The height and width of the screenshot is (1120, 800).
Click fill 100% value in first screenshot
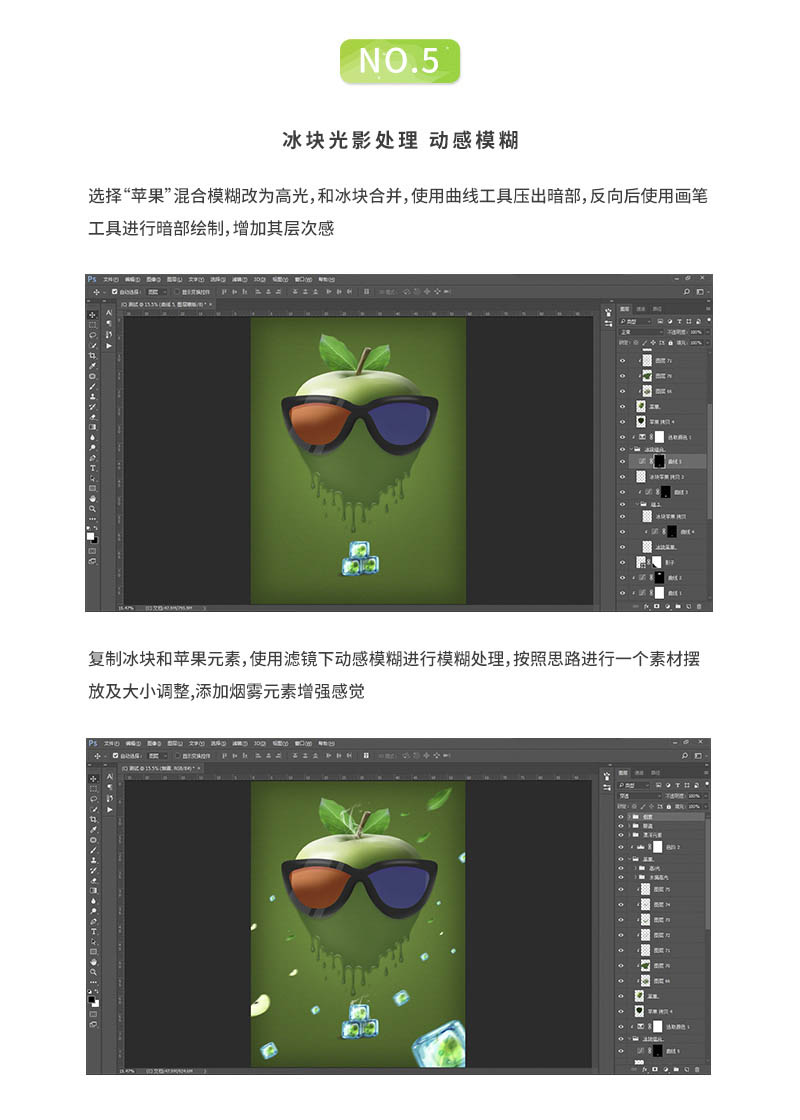tap(696, 342)
